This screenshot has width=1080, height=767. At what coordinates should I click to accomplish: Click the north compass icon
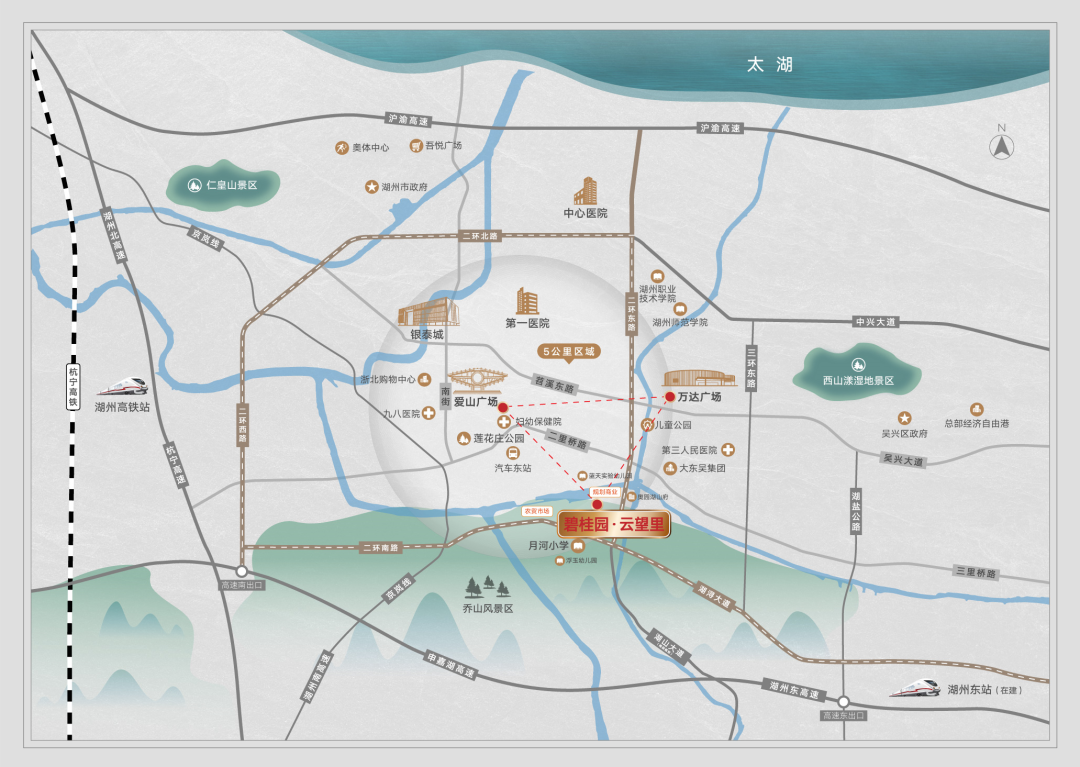1002,147
